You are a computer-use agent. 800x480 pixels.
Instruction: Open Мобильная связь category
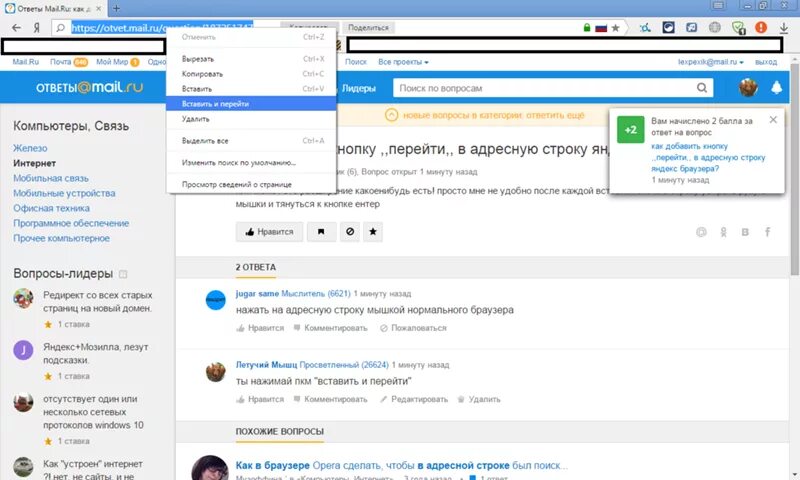tap(51, 178)
